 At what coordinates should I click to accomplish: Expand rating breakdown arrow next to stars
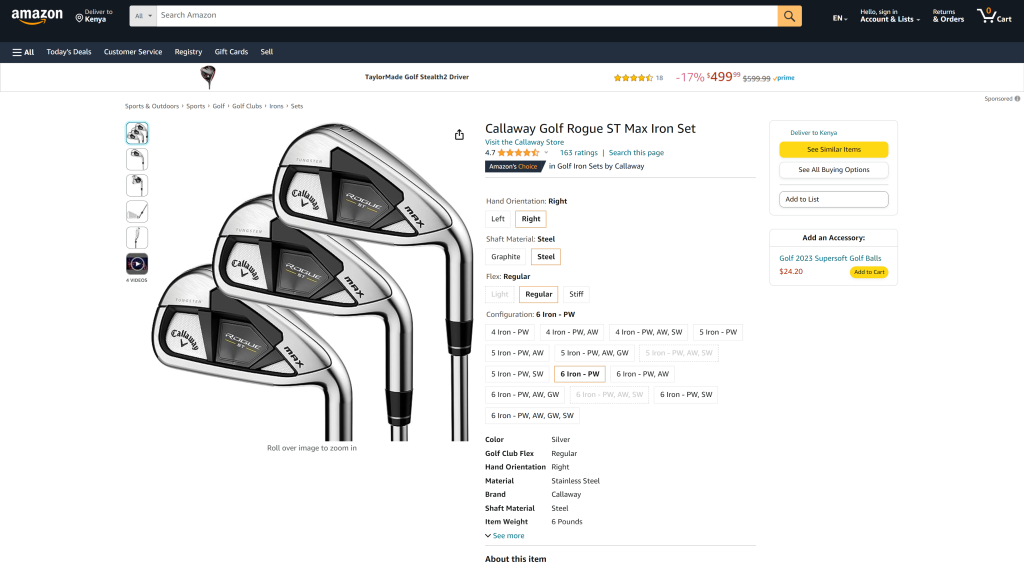(x=547, y=153)
